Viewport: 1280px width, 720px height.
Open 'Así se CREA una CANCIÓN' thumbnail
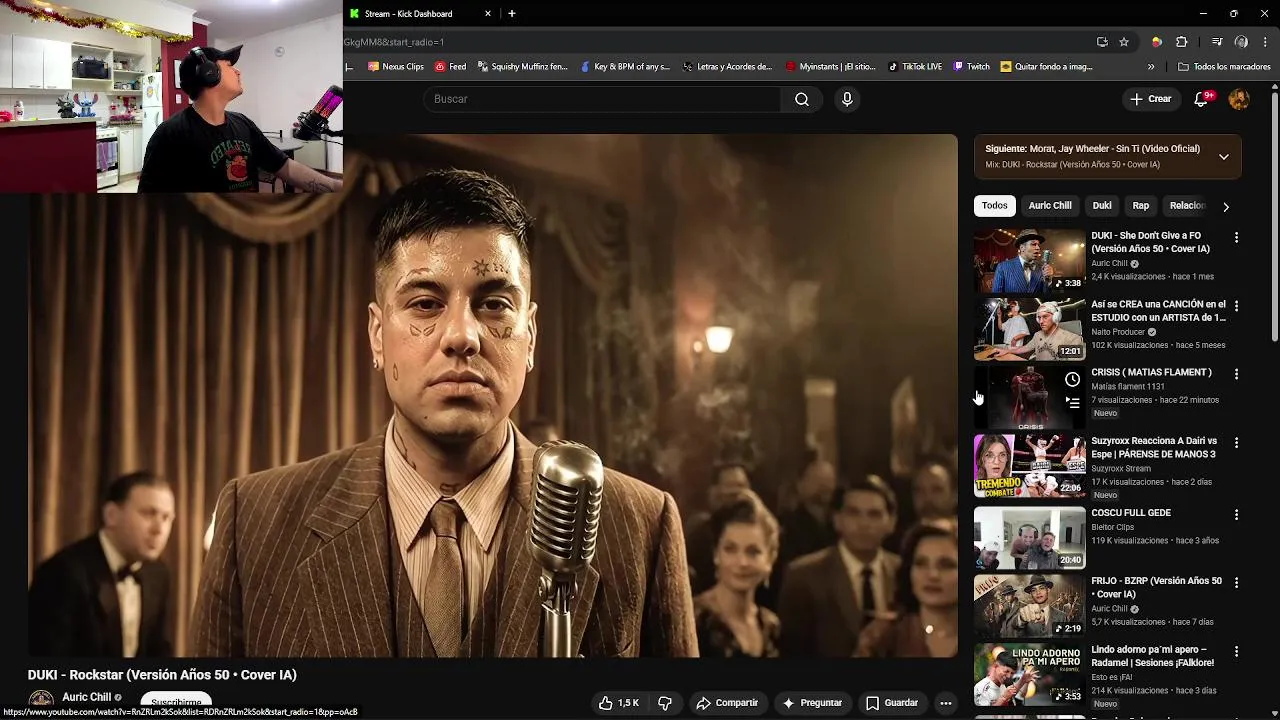coord(1029,328)
